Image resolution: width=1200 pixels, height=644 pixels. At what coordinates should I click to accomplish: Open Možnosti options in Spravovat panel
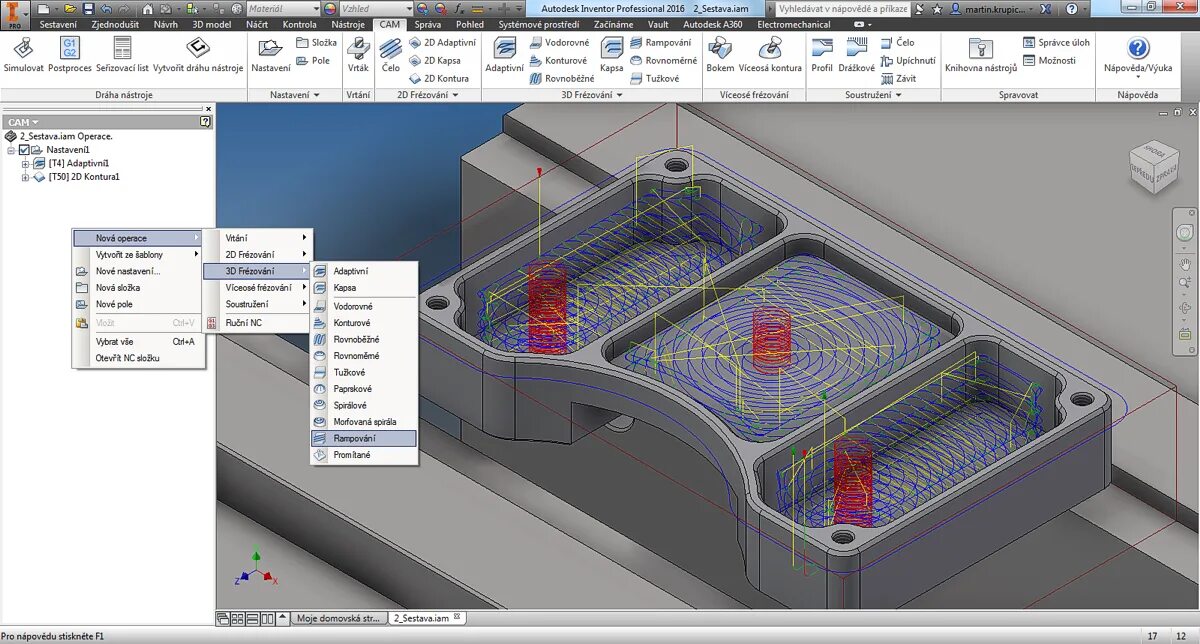[x=1050, y=60]
